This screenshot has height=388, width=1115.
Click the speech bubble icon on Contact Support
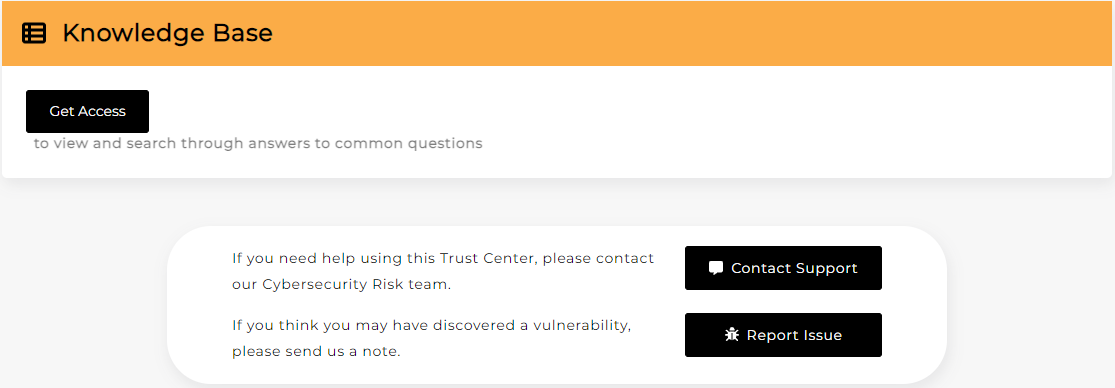click(x=716, y=268)
